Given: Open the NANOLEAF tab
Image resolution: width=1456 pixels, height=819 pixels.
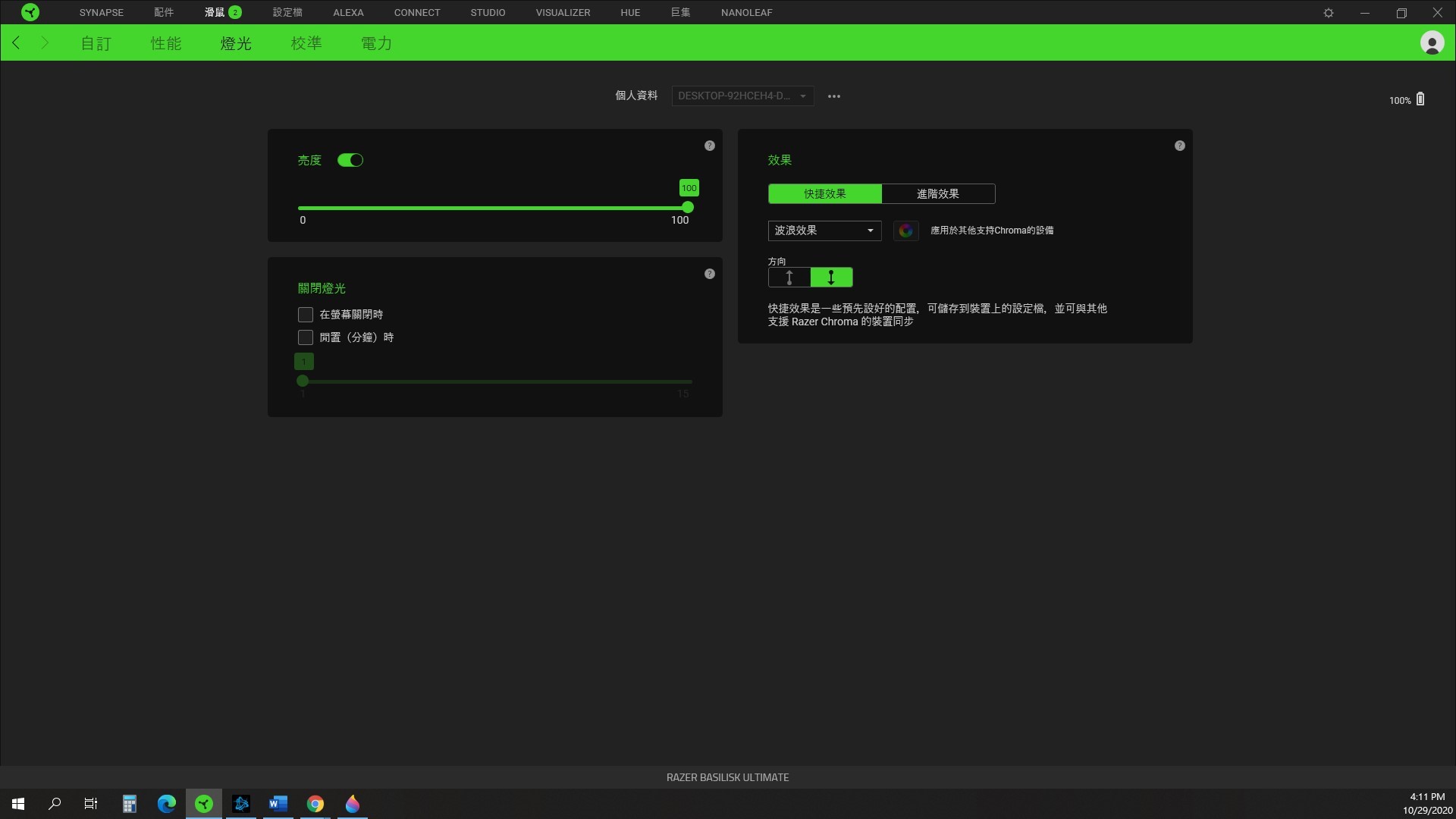Looking at the screenshot, I should click(x=746, y=12).
